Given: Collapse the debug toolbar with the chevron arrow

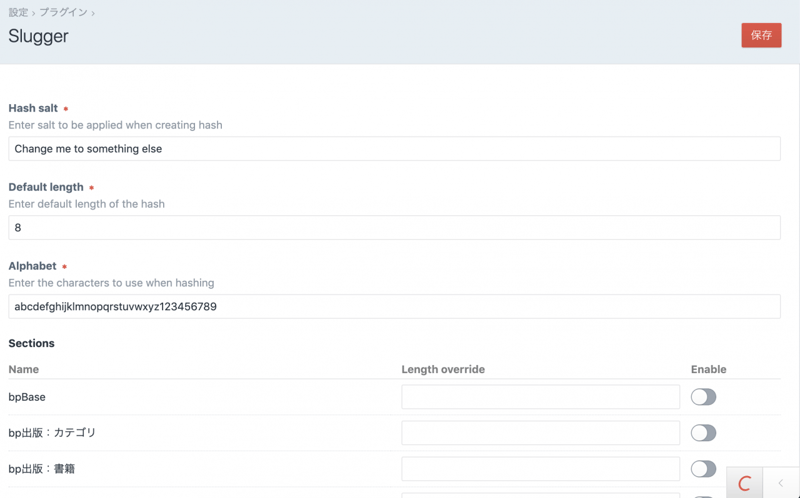Looking at the screenshot, I should pyautogui.click(x=781, y=484).
